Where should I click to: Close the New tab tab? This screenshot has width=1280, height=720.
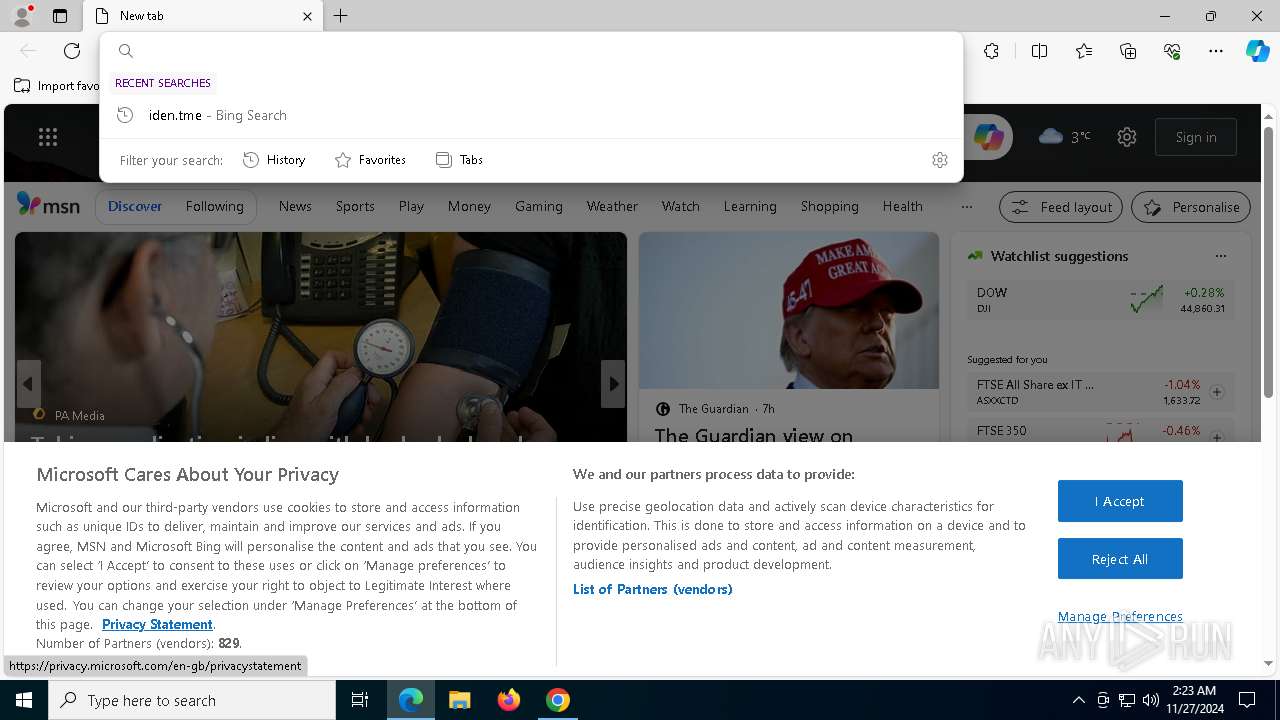[307, 16]
